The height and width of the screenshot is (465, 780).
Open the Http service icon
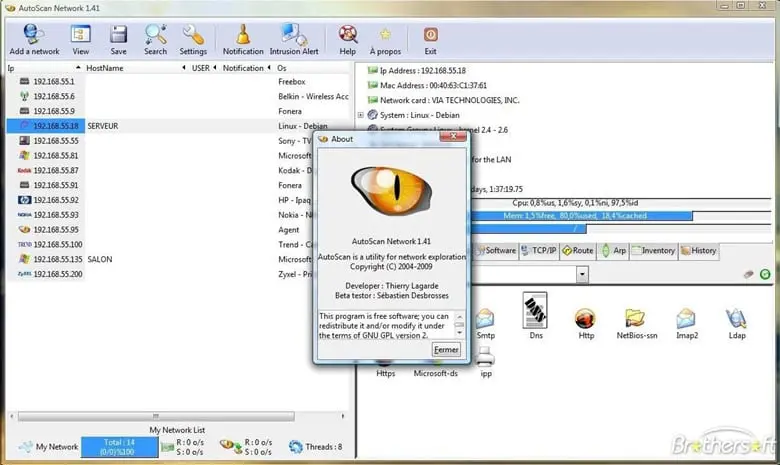pyautogui.click(x=585, y=322)
